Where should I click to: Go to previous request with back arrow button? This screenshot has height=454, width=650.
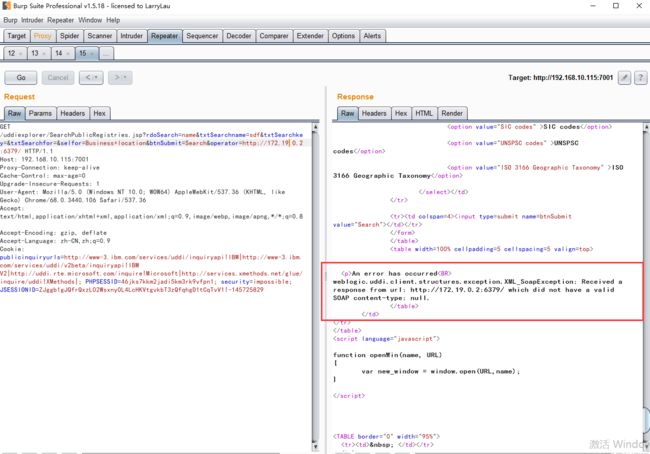pos(91,78)
